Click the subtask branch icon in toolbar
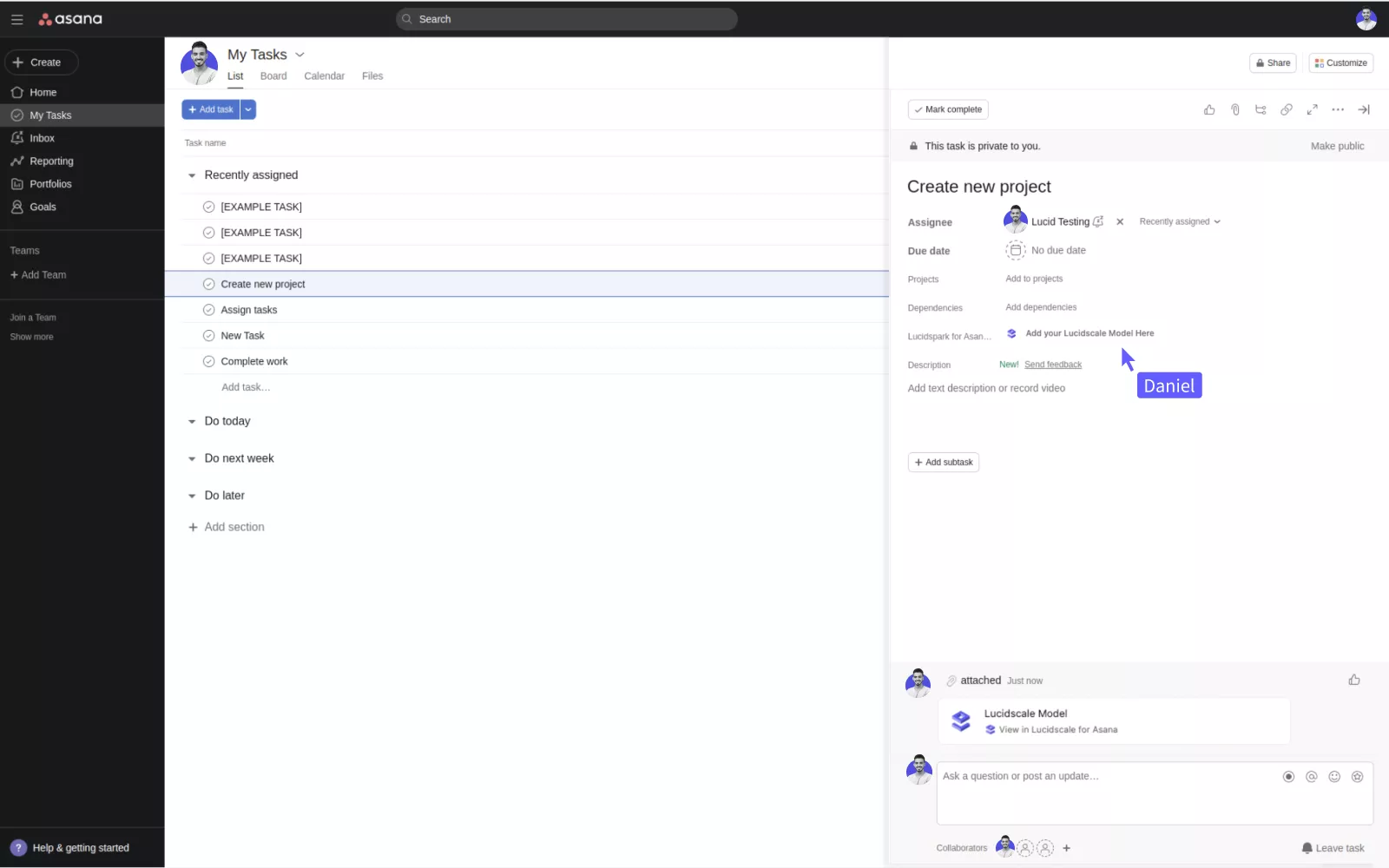Image resolution: width=1389 pixels, height=868 pixels. click(x=1261, y=109)
